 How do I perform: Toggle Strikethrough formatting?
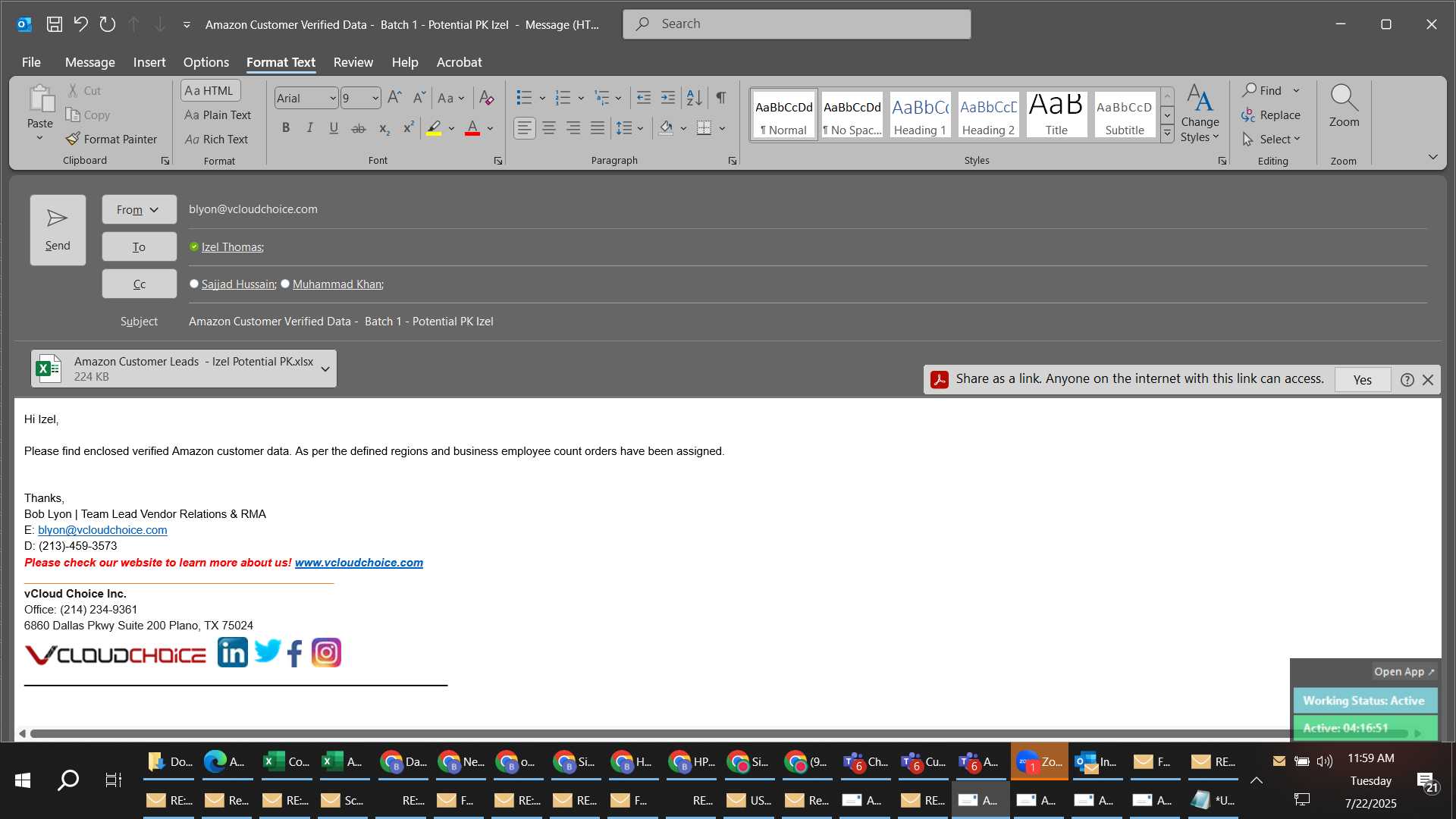359,129
